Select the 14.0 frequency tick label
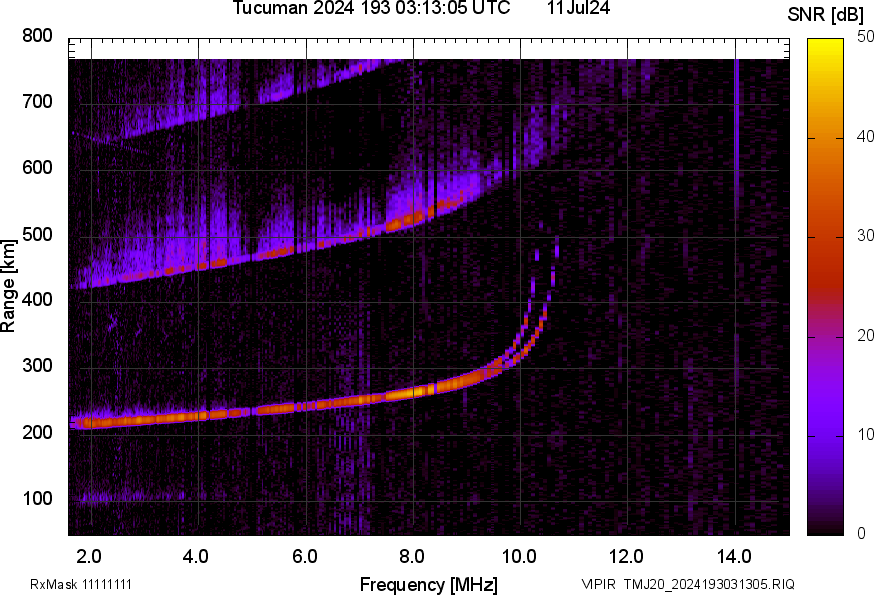This screenshot has width=874, height=595. coord(735,555)
